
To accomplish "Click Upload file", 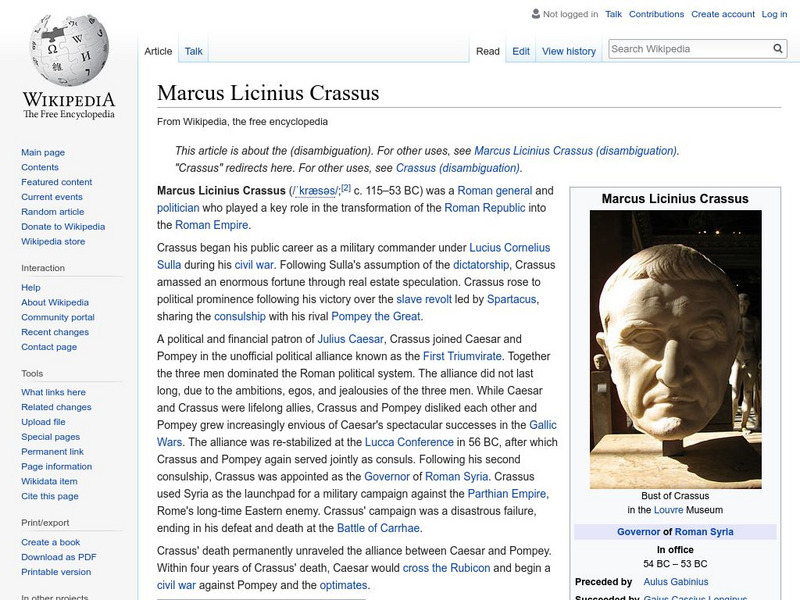I will pos(43,421).
